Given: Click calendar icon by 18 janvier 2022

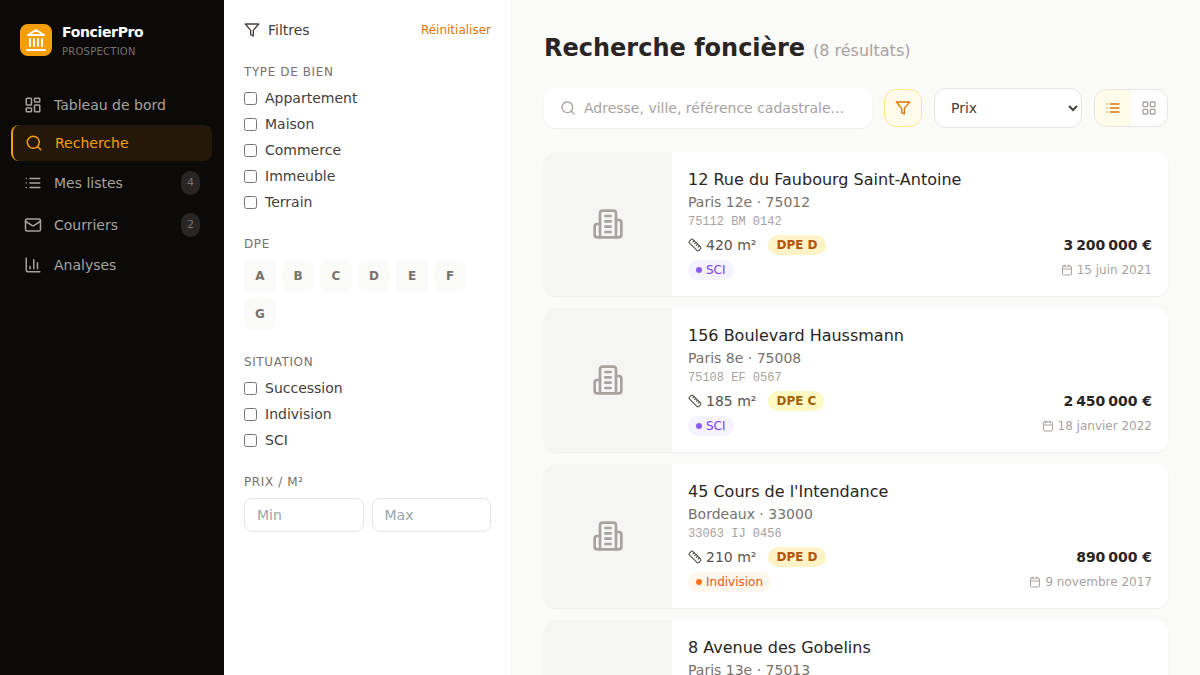Looking at the screenshot, I should (1048, 426).
